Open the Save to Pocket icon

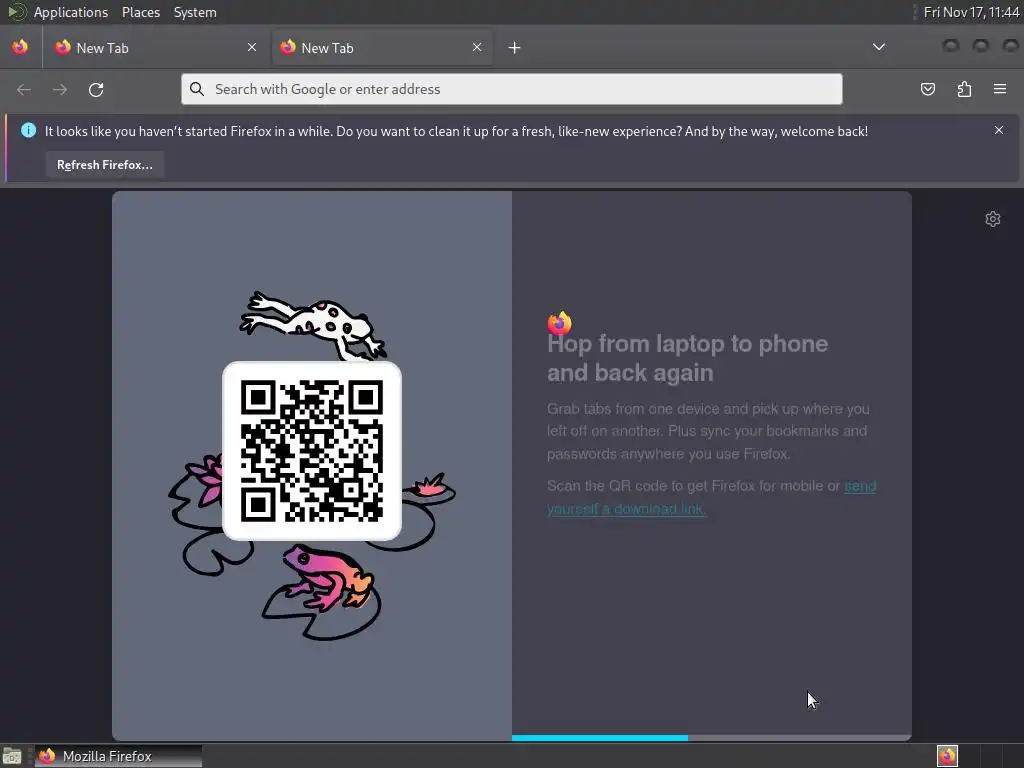[928, 89]
